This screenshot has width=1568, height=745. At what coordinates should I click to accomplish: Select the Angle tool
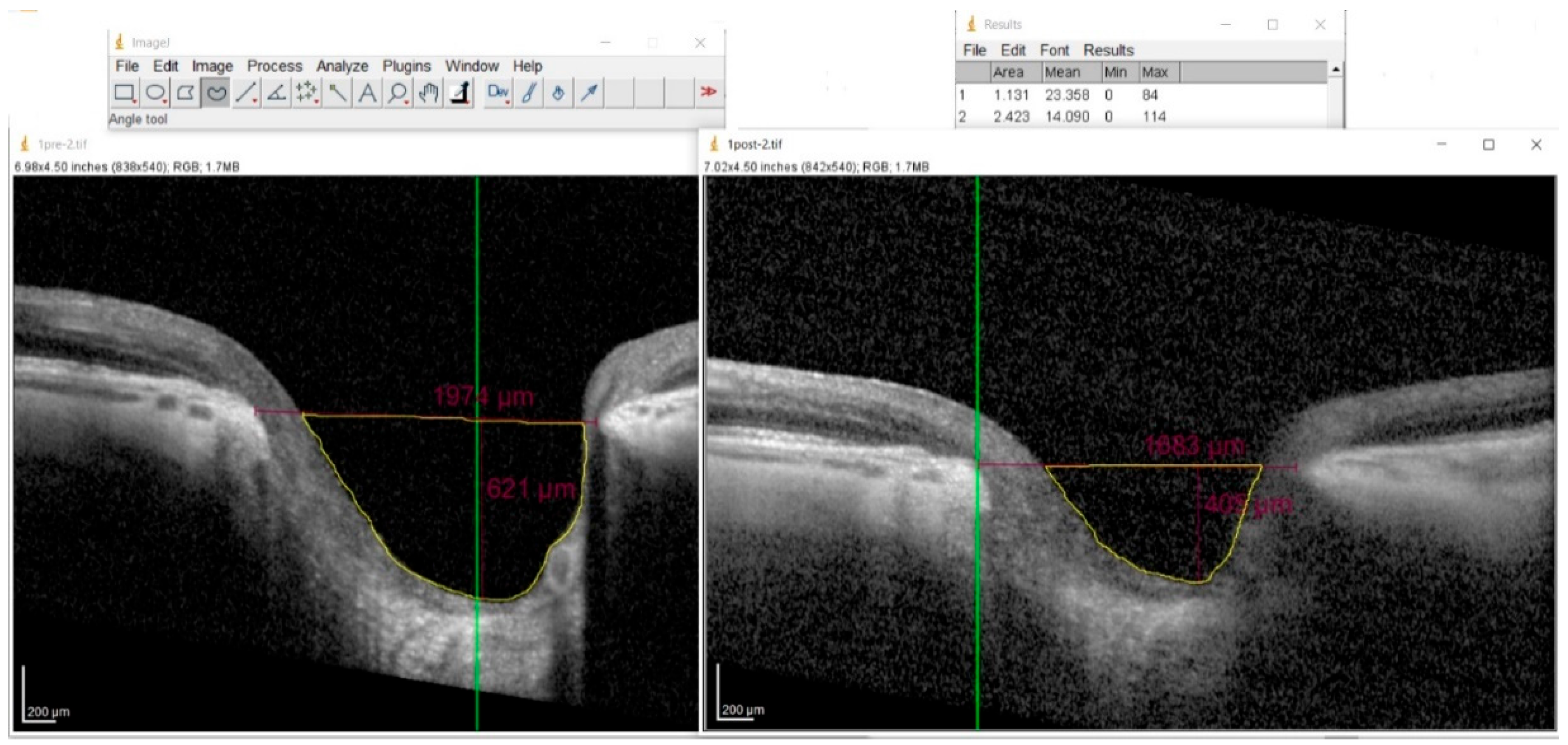(x=277, y=92)
